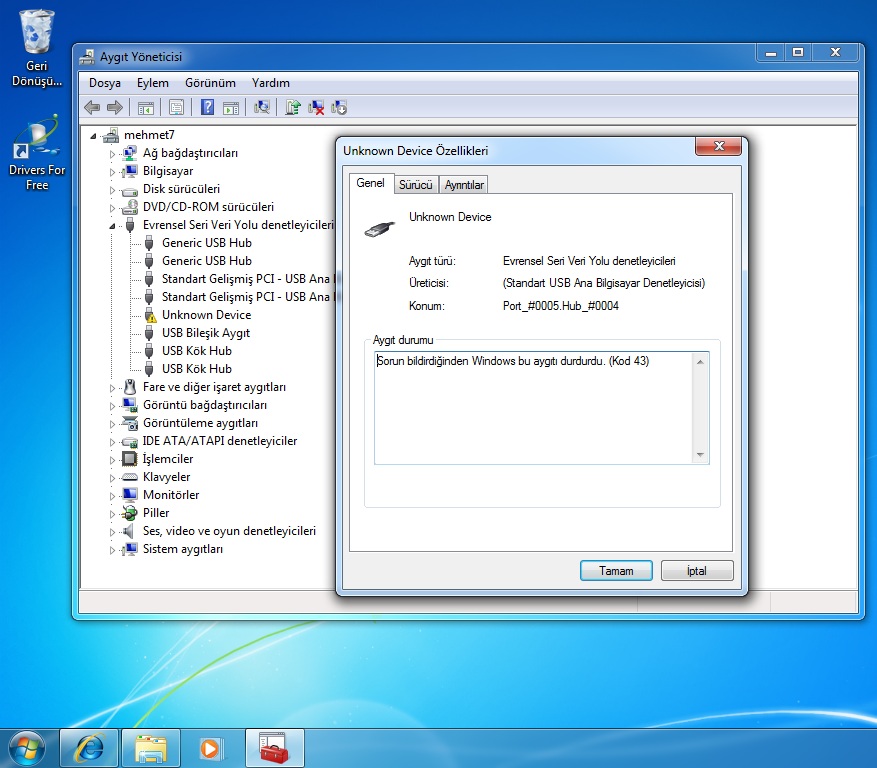Select the USB Bileşik Aygıt tree item
Viewport: 877px width, 768px height.
pos(206,333)
